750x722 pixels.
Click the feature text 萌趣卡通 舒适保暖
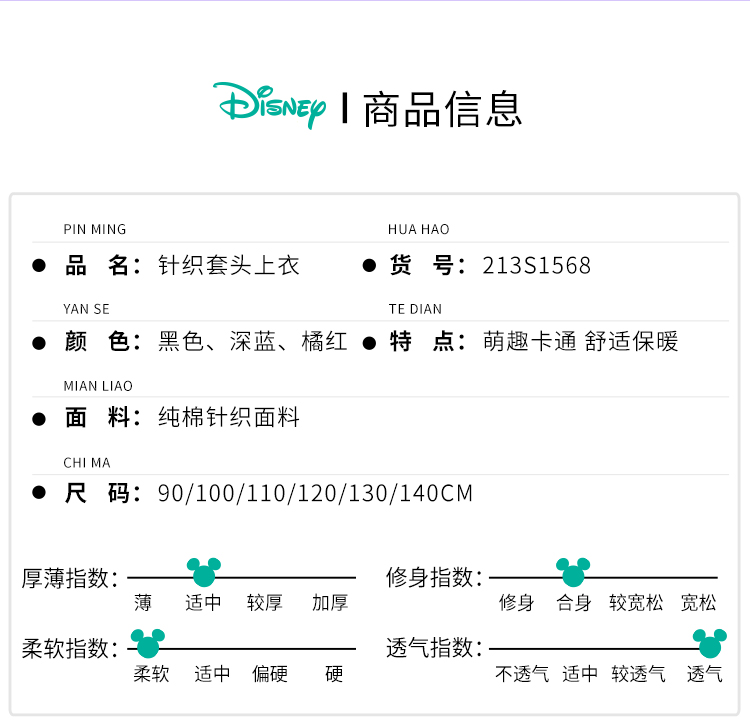coord(581,342)
